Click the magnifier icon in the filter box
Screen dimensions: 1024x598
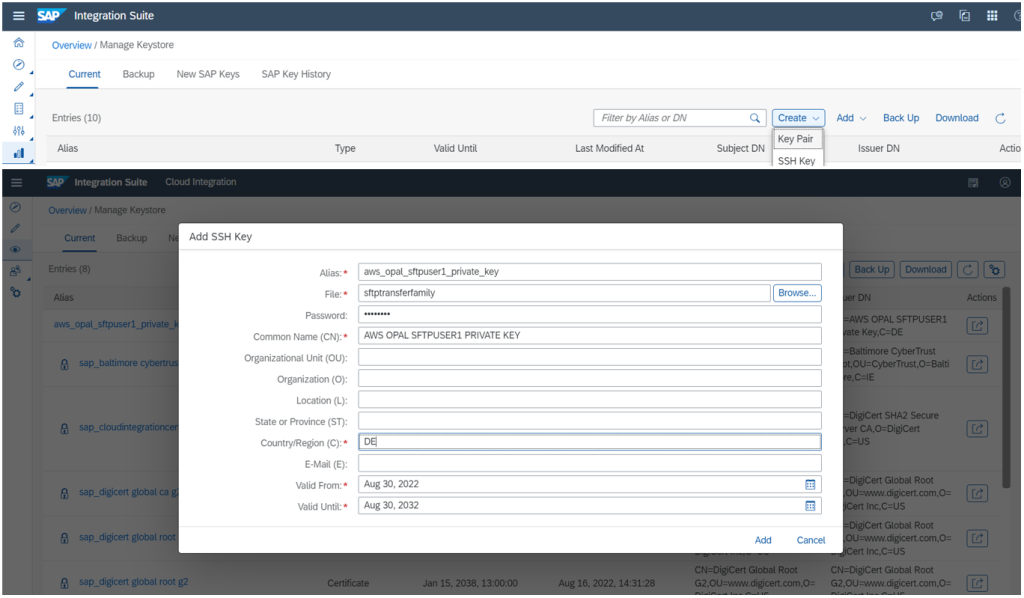point(755,118)
